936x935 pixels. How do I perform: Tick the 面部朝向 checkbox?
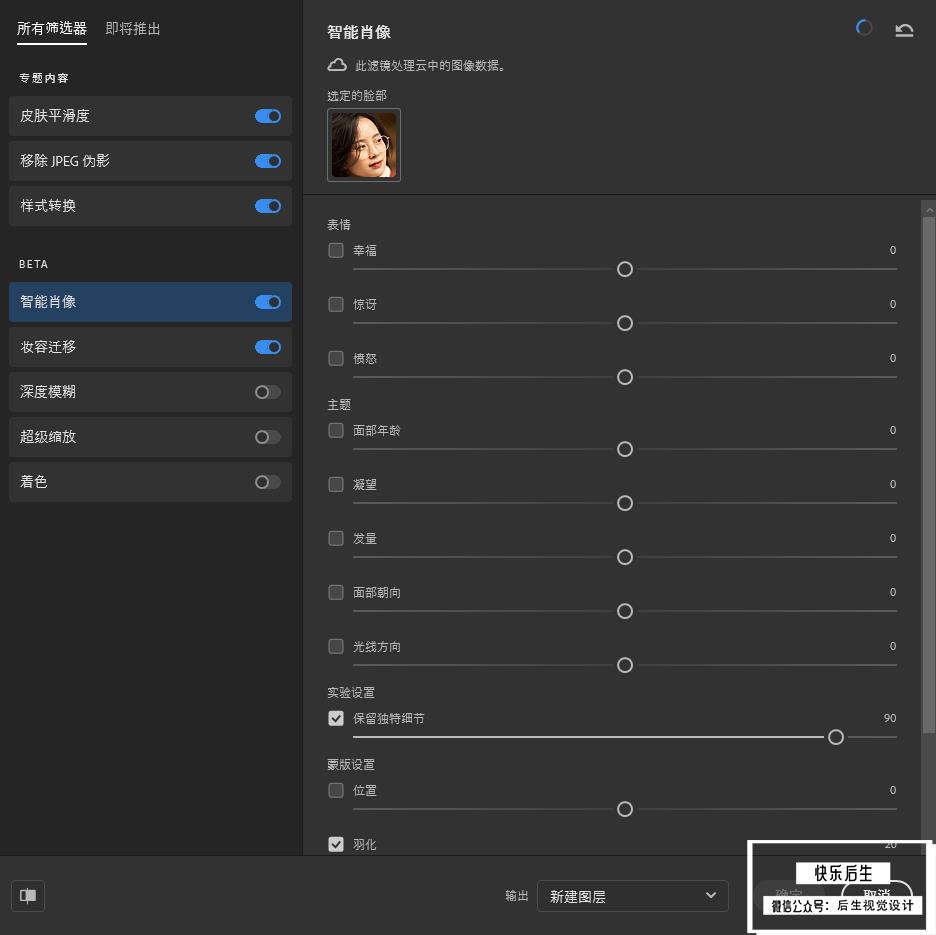pos(336,592)
